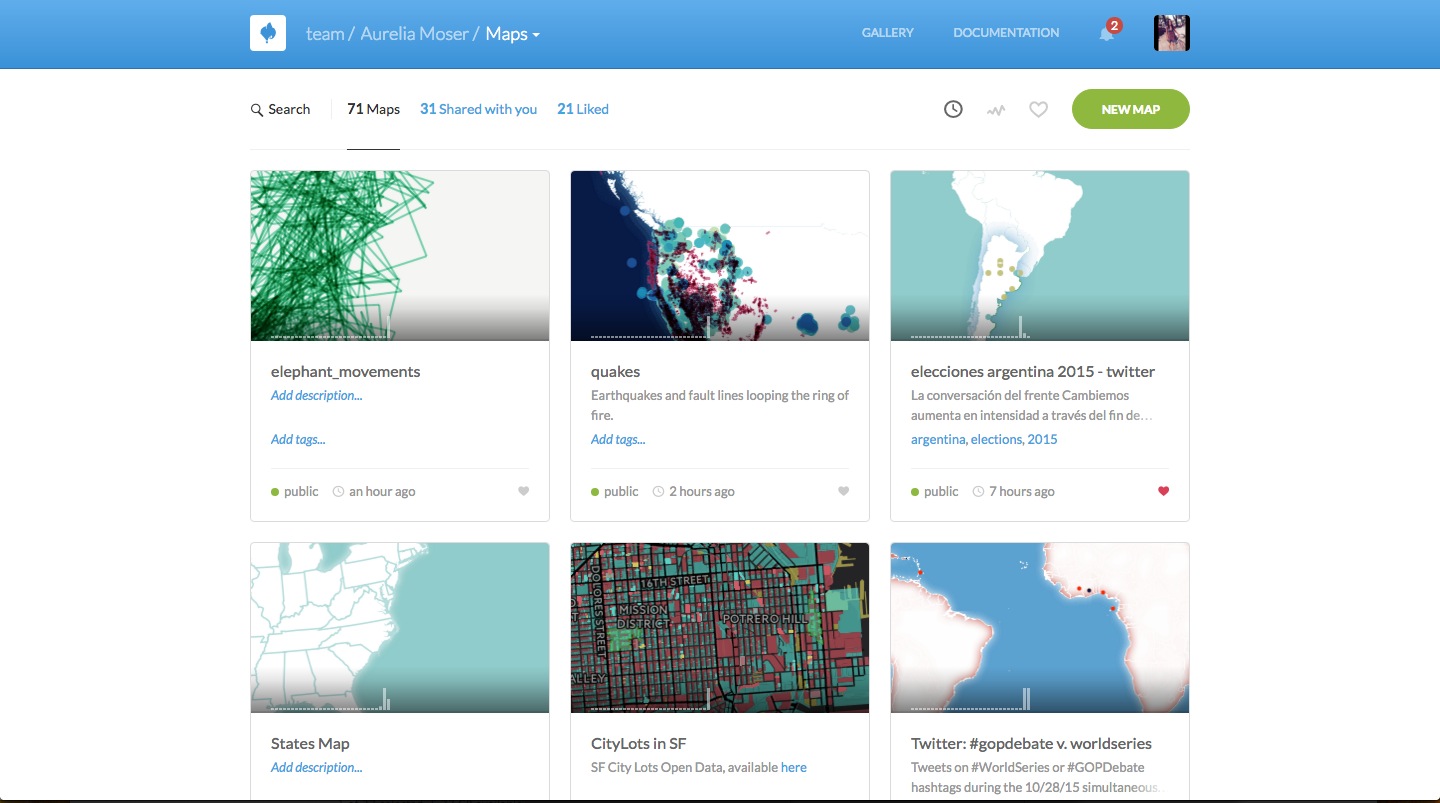Click Add tags under quakes map

click(618, 440)
